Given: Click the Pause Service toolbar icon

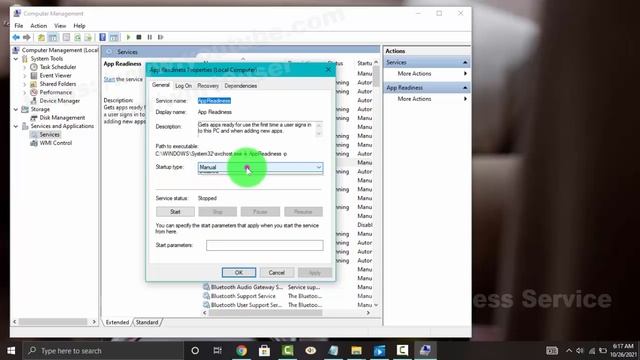Looking at the screenshot, I should point(149,38).
